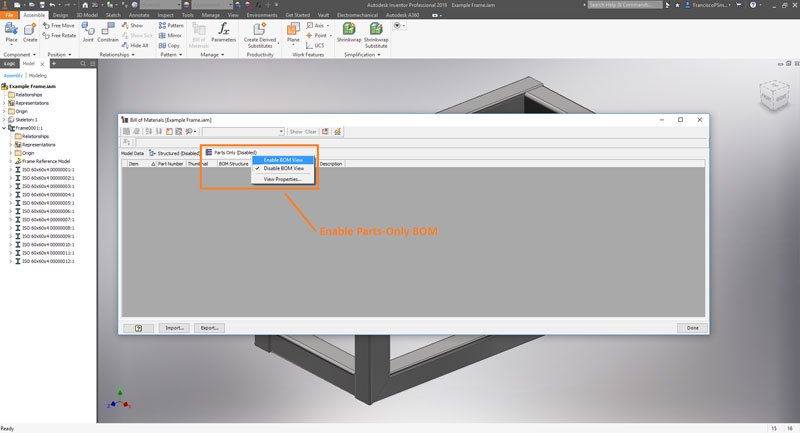Image resolution: width=800 pixels, height=433 pixels.
Task: Open the Sketch ribbon tab
Action: click(113, 15)
